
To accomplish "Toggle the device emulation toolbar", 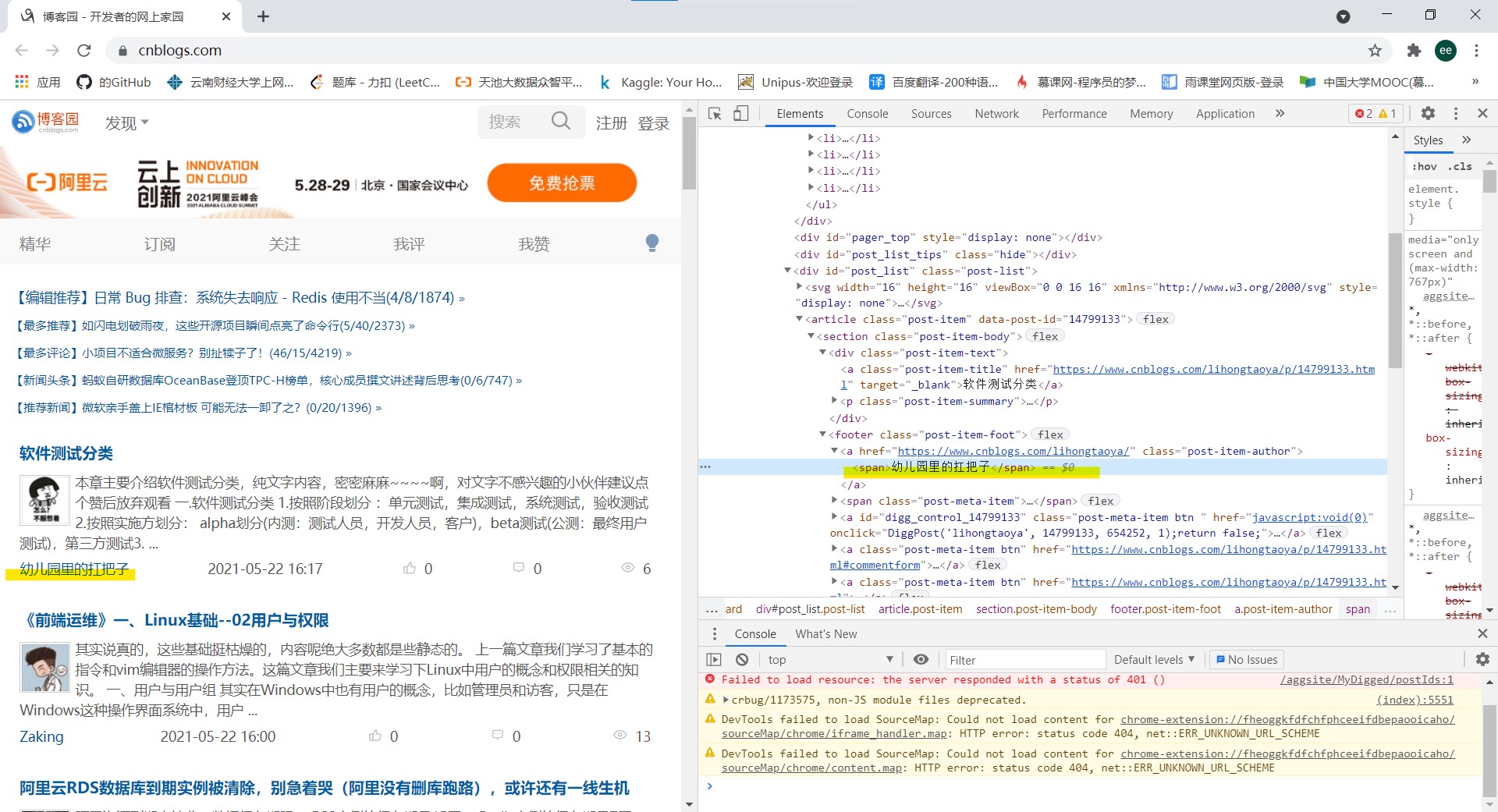I will (x=740, y=113).
